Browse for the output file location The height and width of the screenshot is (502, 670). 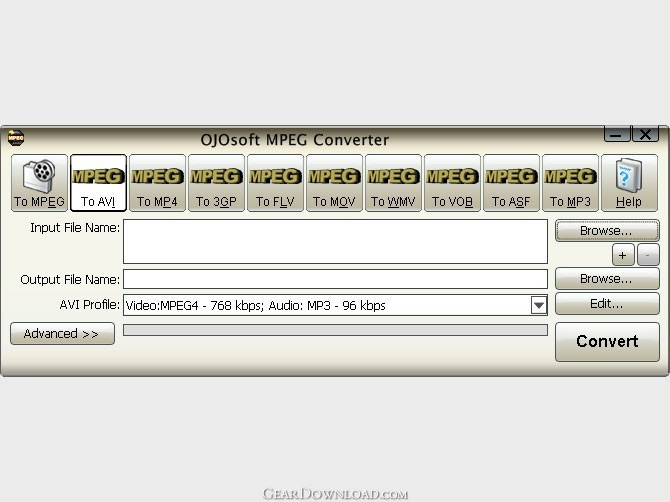pyautogui.click(x=607, y=279)
